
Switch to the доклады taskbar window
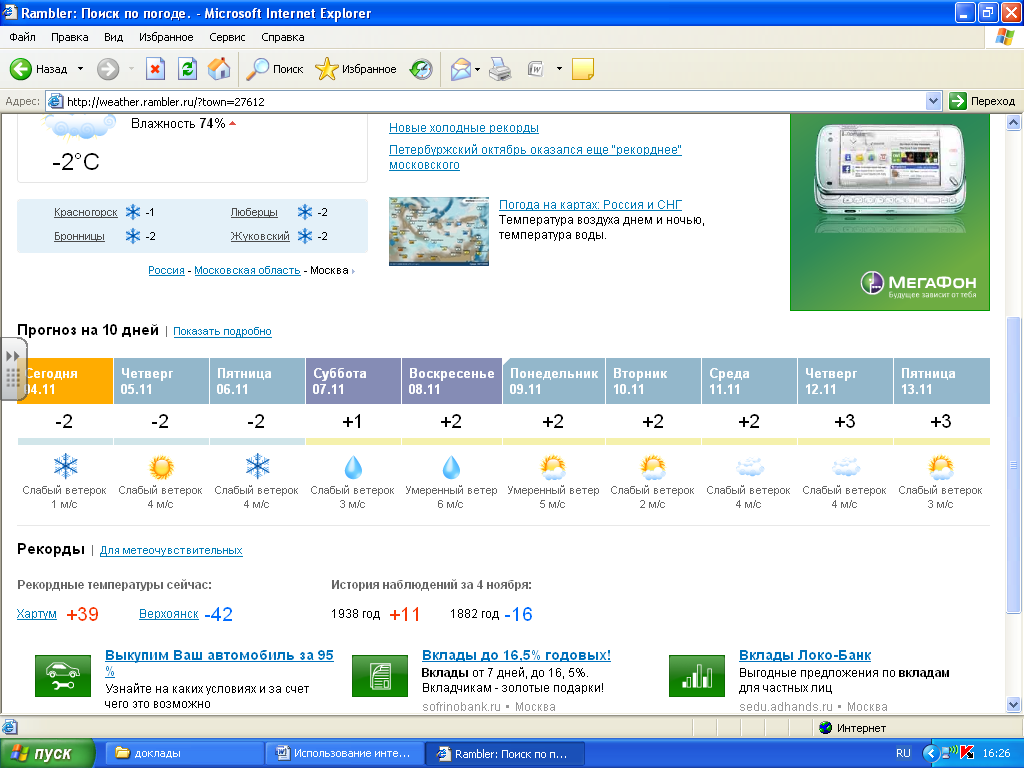coord(185,753)
